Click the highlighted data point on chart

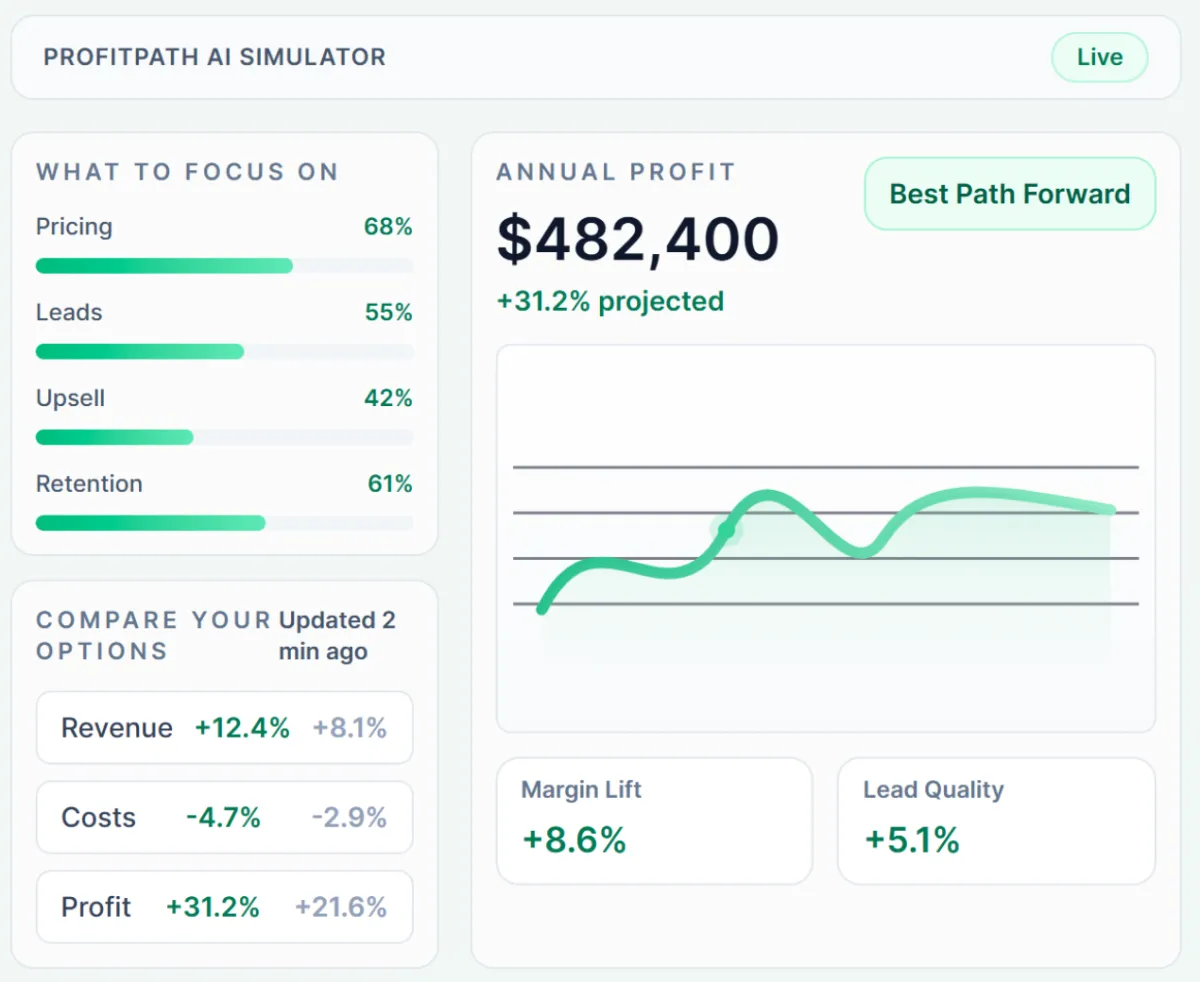pos(727,529)
